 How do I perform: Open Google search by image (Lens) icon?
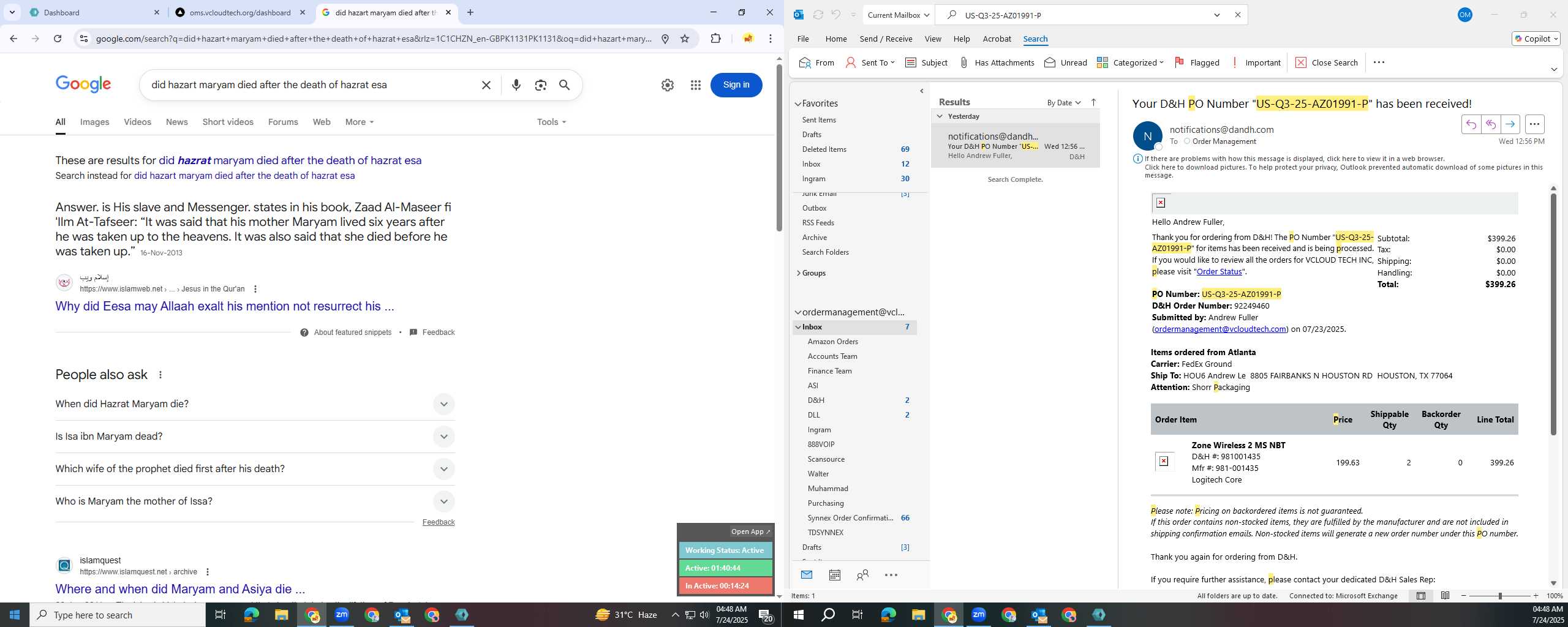[x=540, y=85]
